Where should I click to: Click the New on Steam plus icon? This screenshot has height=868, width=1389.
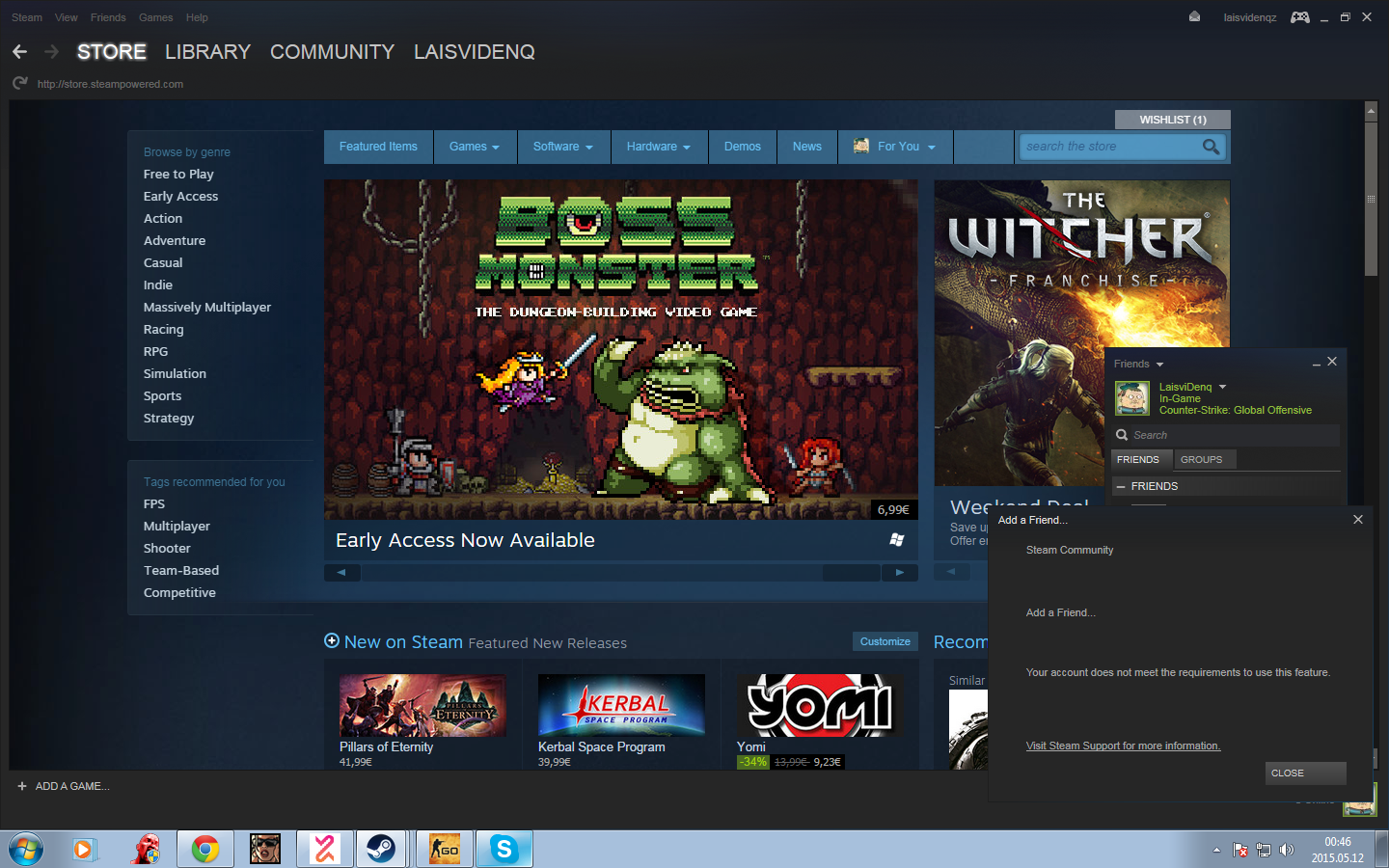point(332,641)
